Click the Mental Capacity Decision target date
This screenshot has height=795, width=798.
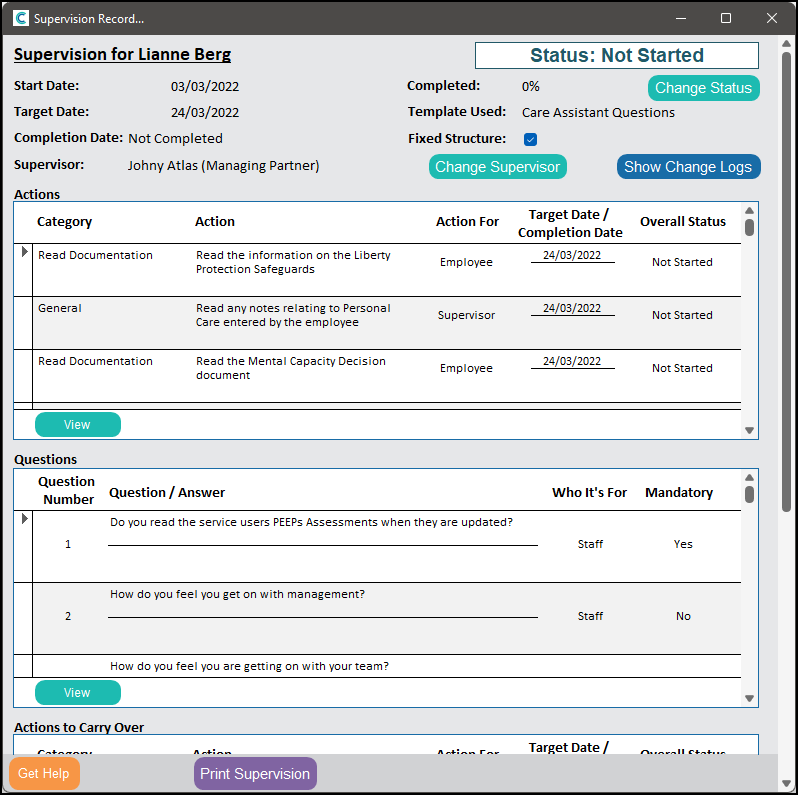coord(572,362)
